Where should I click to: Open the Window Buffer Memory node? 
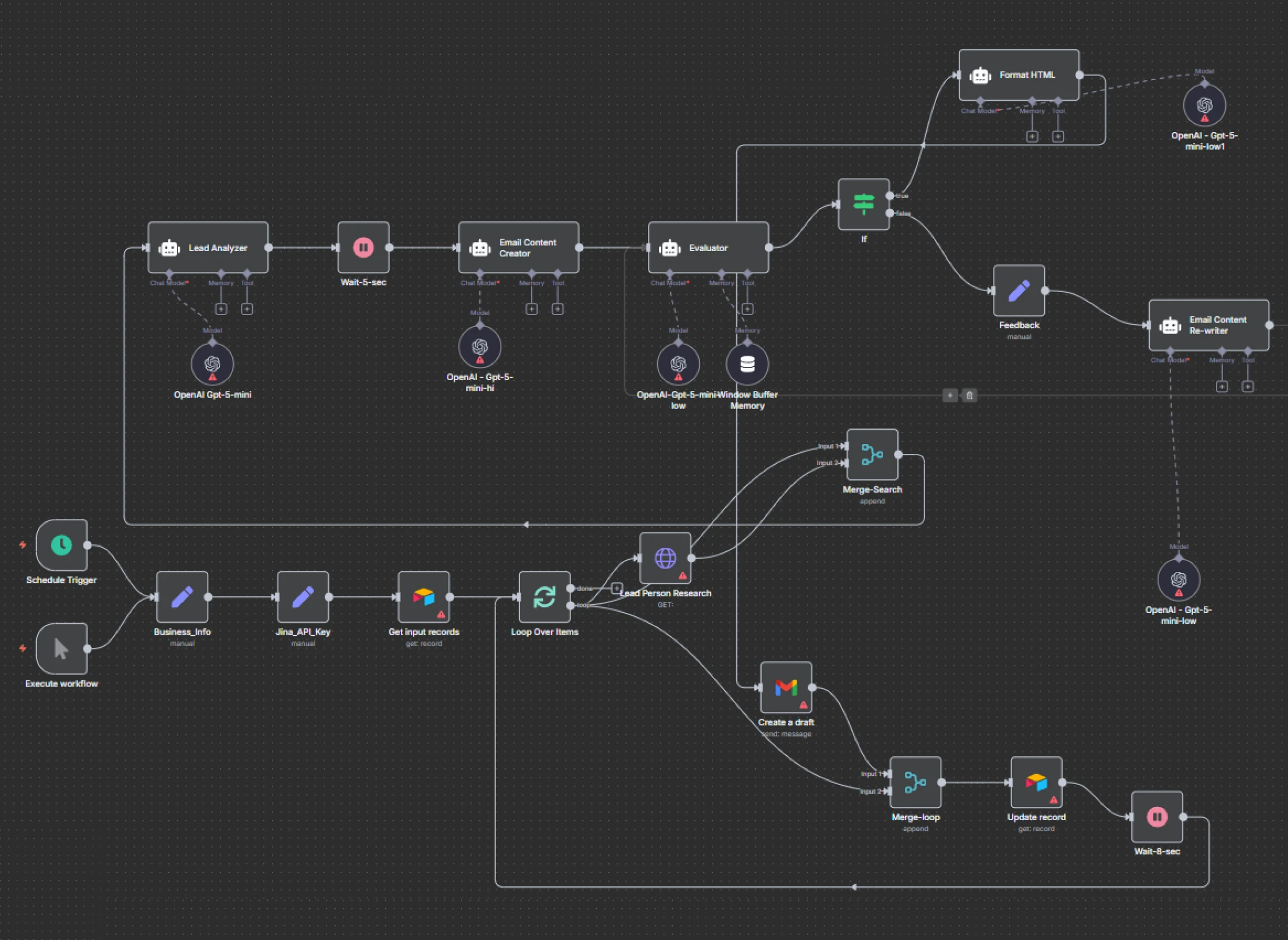coord(747,364)
